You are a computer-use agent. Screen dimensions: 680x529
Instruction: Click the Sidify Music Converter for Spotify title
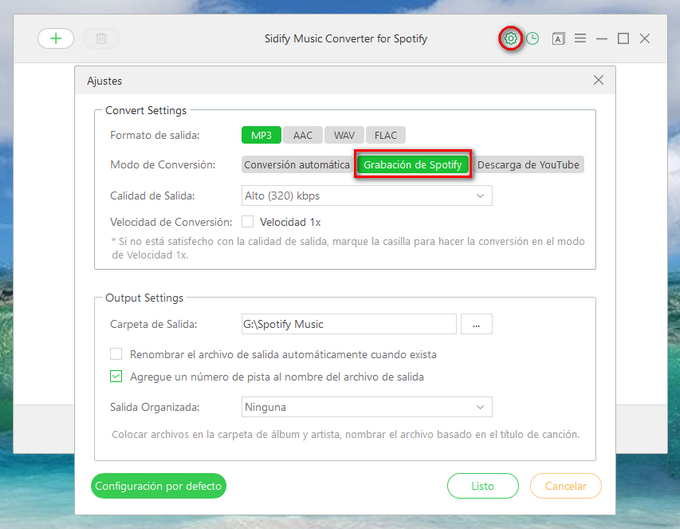click(346, 39)
